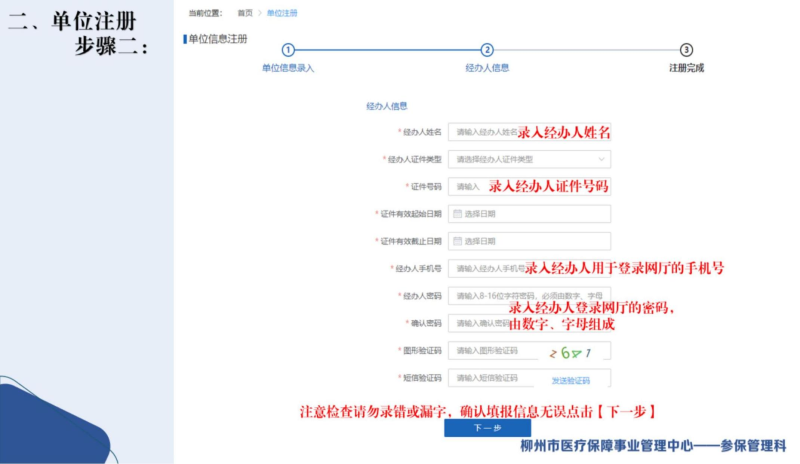Click 单位注册 breadcrumb item

(x=281, y=13)
